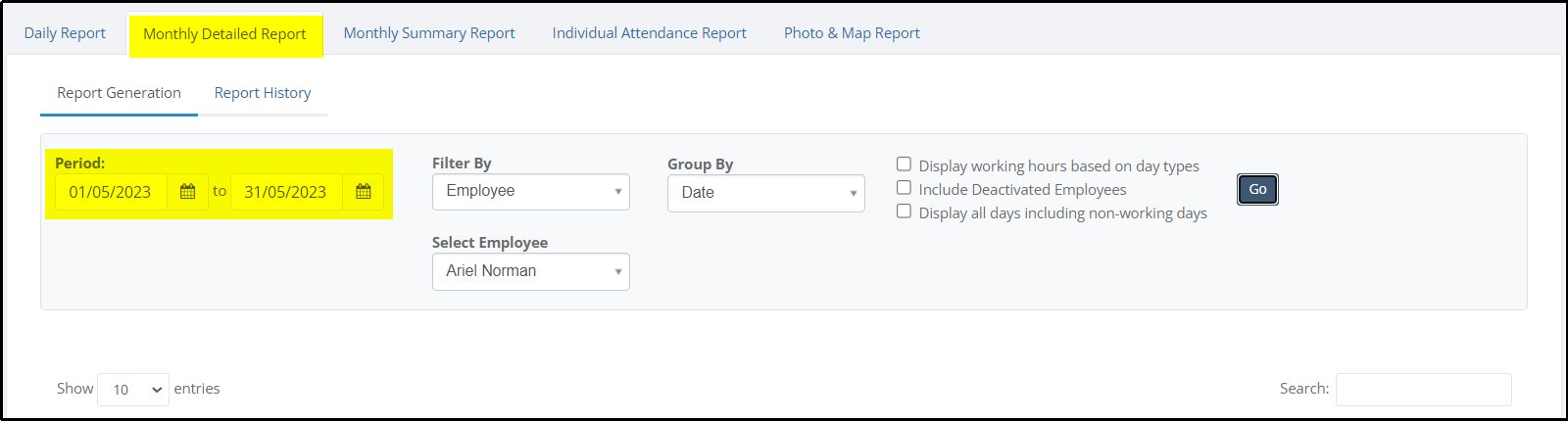Screen dimensions: 1568x422
Task: Expand the Filter By Employee dropdown
Action: [x=531, y=192]
